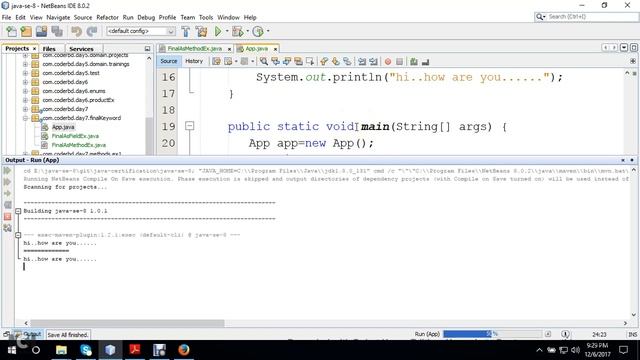Toggle the fold marker at line 19
This screenshot has width=640, height=360.
click(189, 126)
